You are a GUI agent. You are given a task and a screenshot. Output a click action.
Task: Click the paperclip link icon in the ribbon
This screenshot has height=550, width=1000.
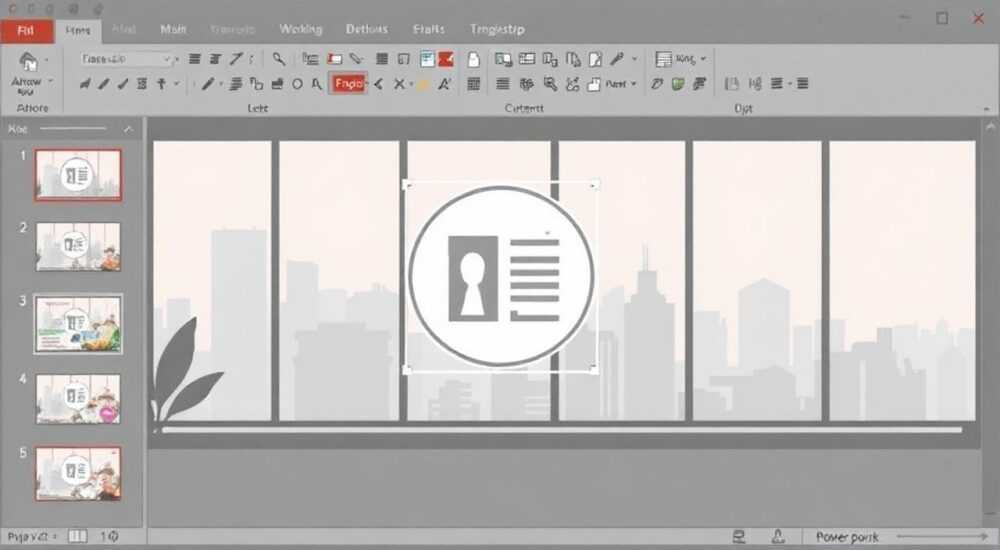pos(356,59)
